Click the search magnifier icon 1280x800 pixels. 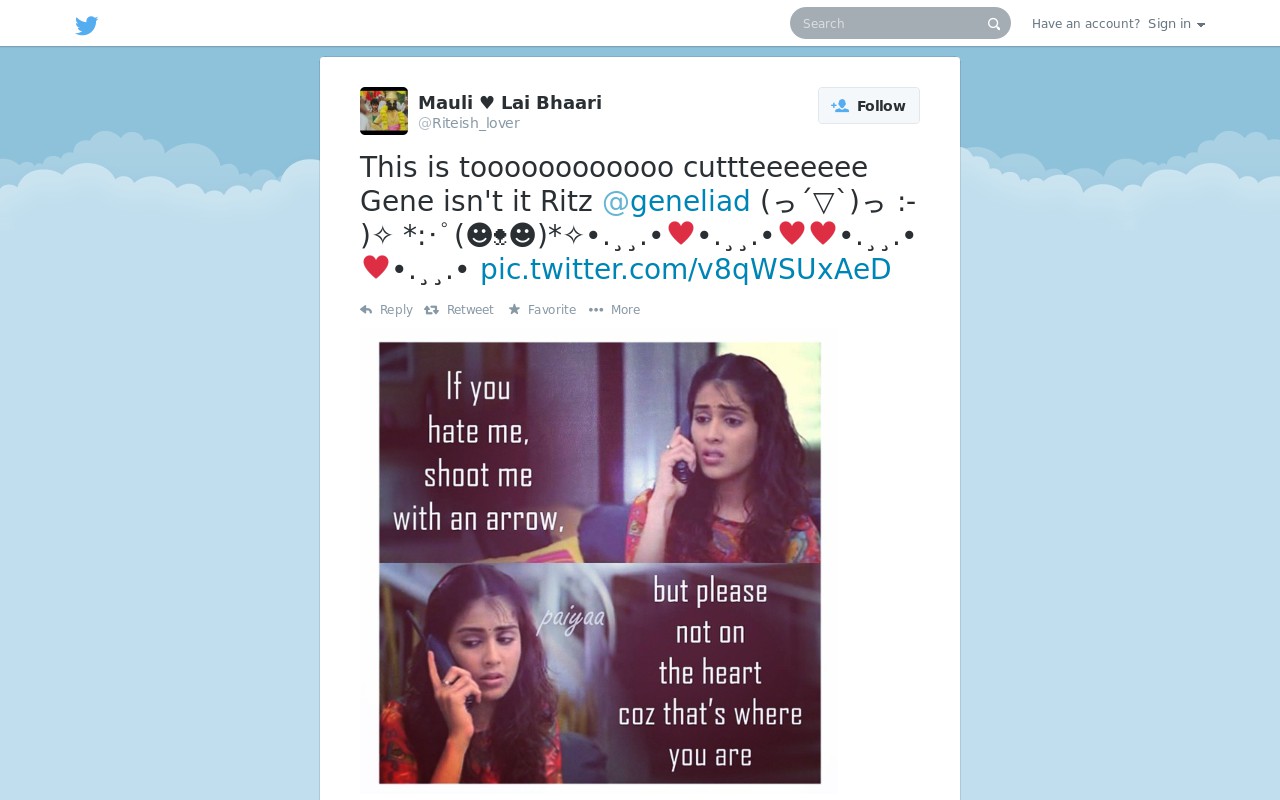pos(994,24)
